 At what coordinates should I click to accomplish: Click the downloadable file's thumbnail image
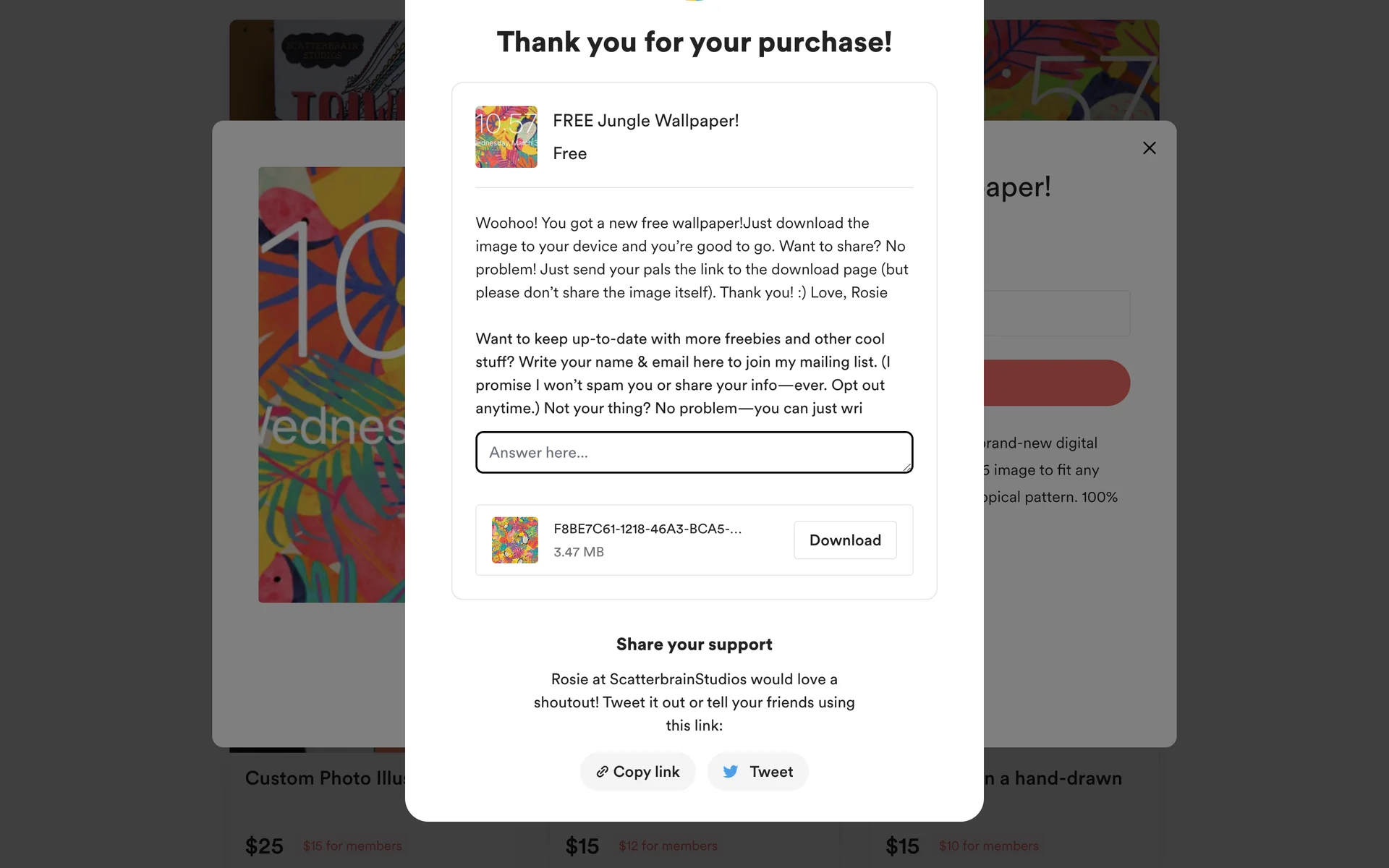pyautogui.click(x=514, y=540)
